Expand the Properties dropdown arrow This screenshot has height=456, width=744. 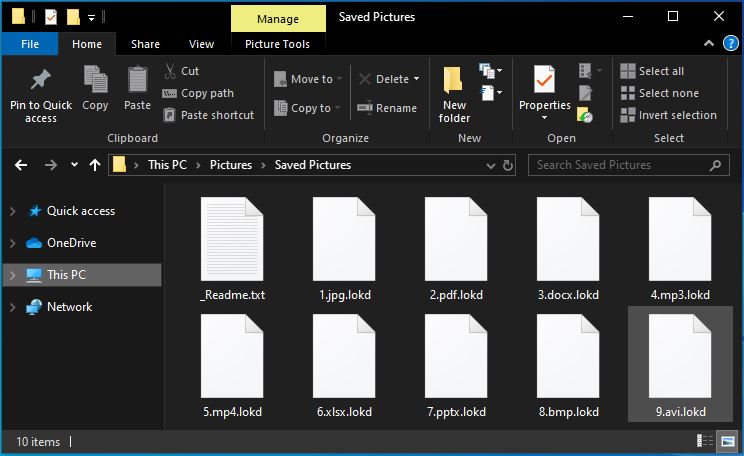(544, 117)
